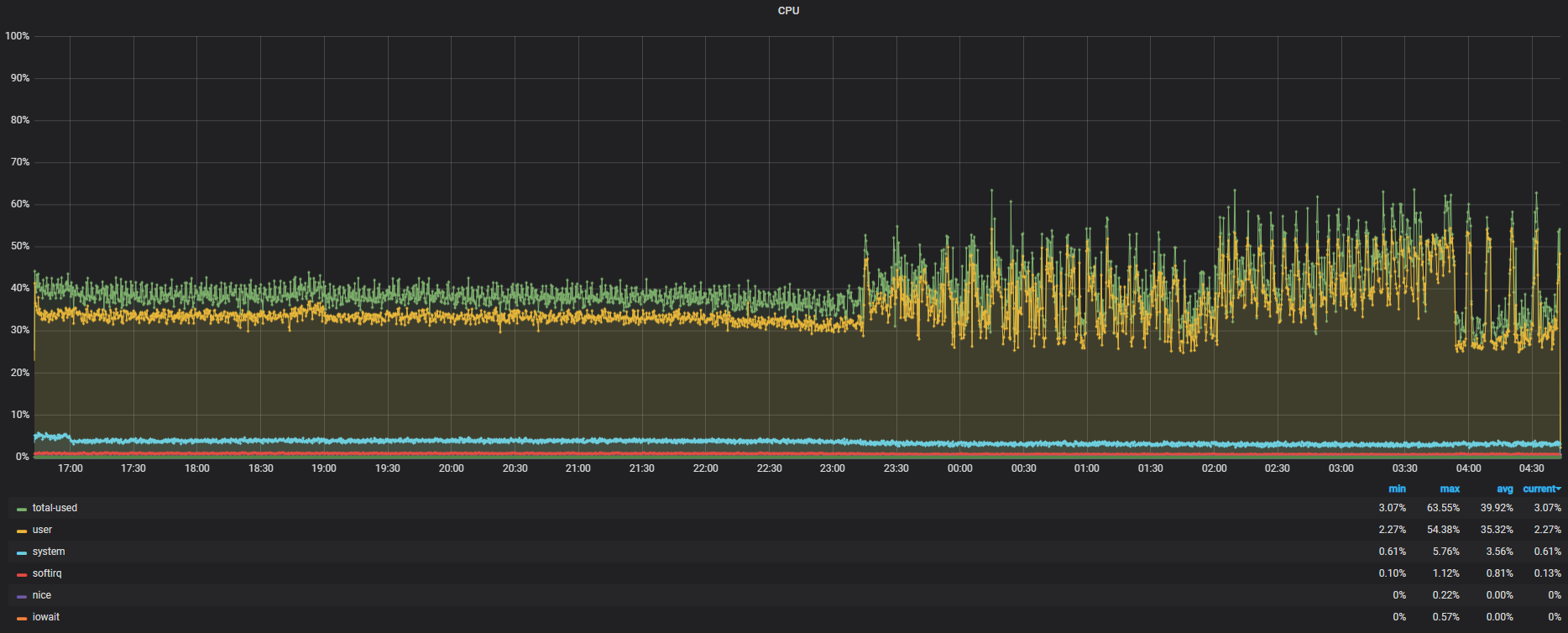
Task: Click the 50% y-axis label
Action: 20,246
